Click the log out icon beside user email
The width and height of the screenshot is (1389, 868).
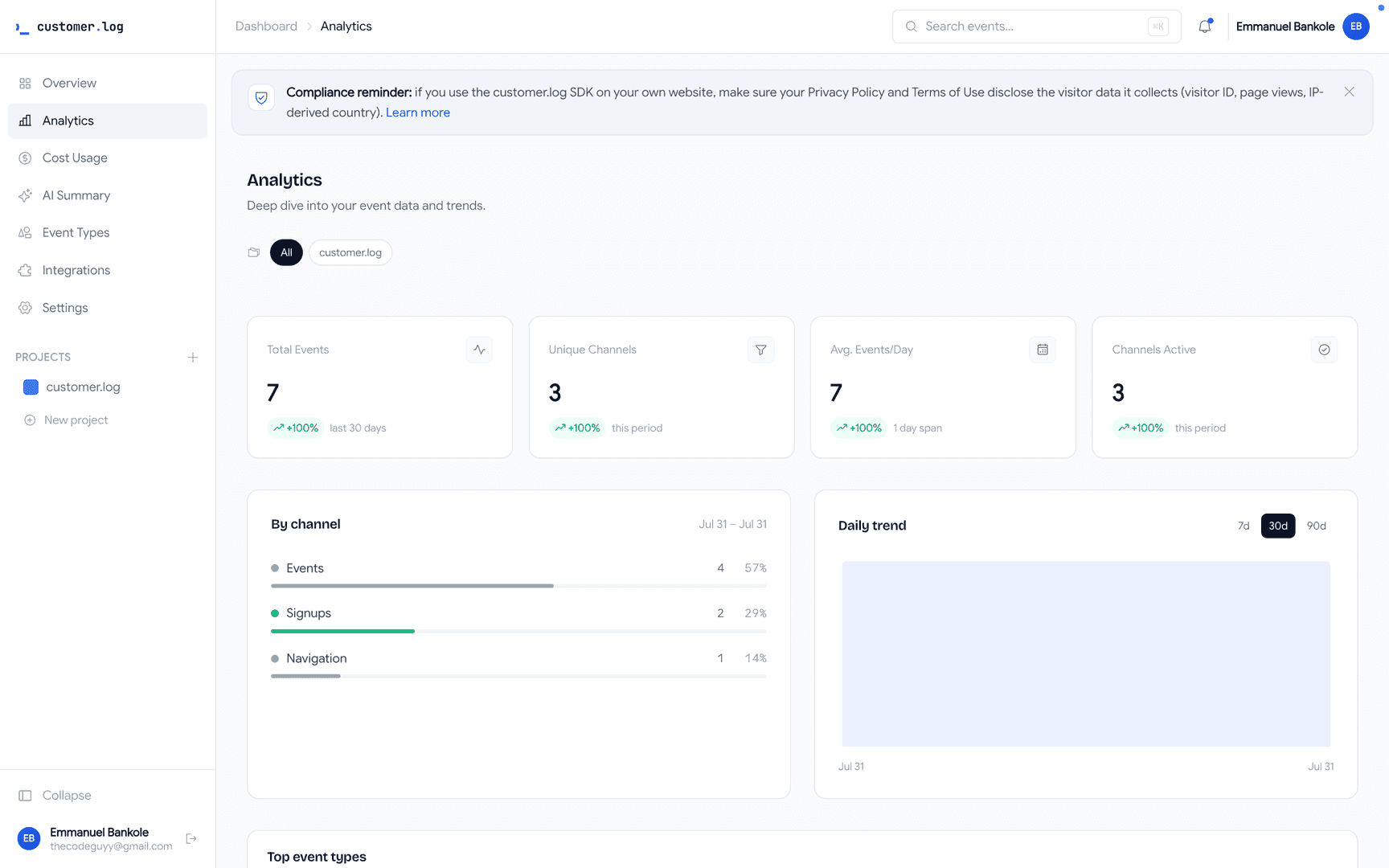click(x=191, y=839)
